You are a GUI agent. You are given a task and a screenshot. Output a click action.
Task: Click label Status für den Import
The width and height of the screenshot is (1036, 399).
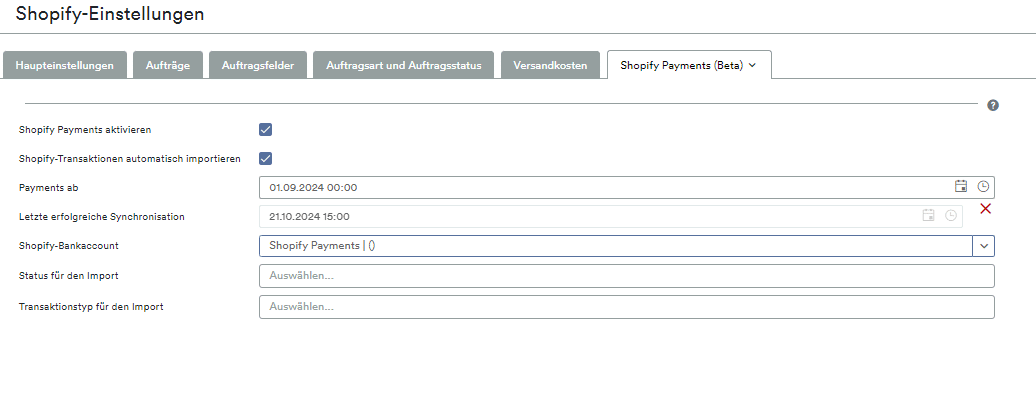pos(69,275)
